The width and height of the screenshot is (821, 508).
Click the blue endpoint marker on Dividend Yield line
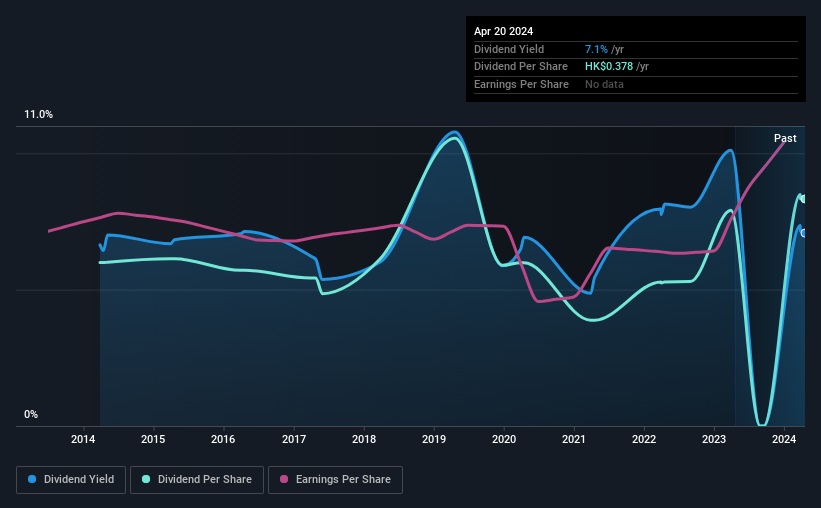803,233
